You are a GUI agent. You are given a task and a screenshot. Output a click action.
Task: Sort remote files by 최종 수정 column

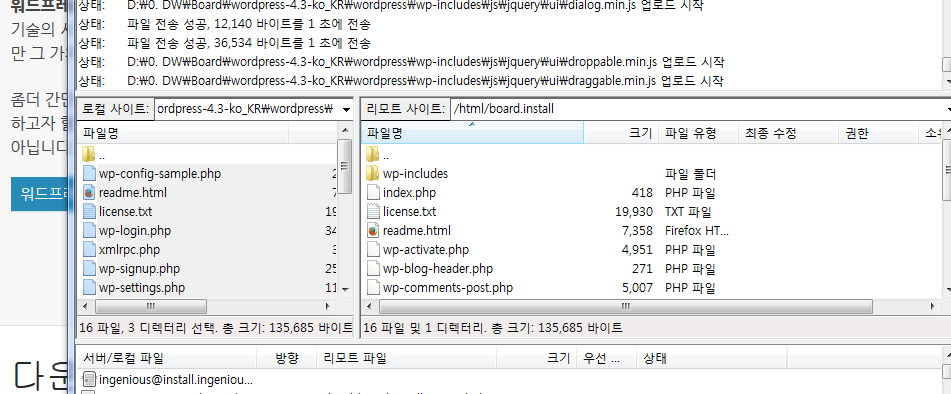pos(788,133)
